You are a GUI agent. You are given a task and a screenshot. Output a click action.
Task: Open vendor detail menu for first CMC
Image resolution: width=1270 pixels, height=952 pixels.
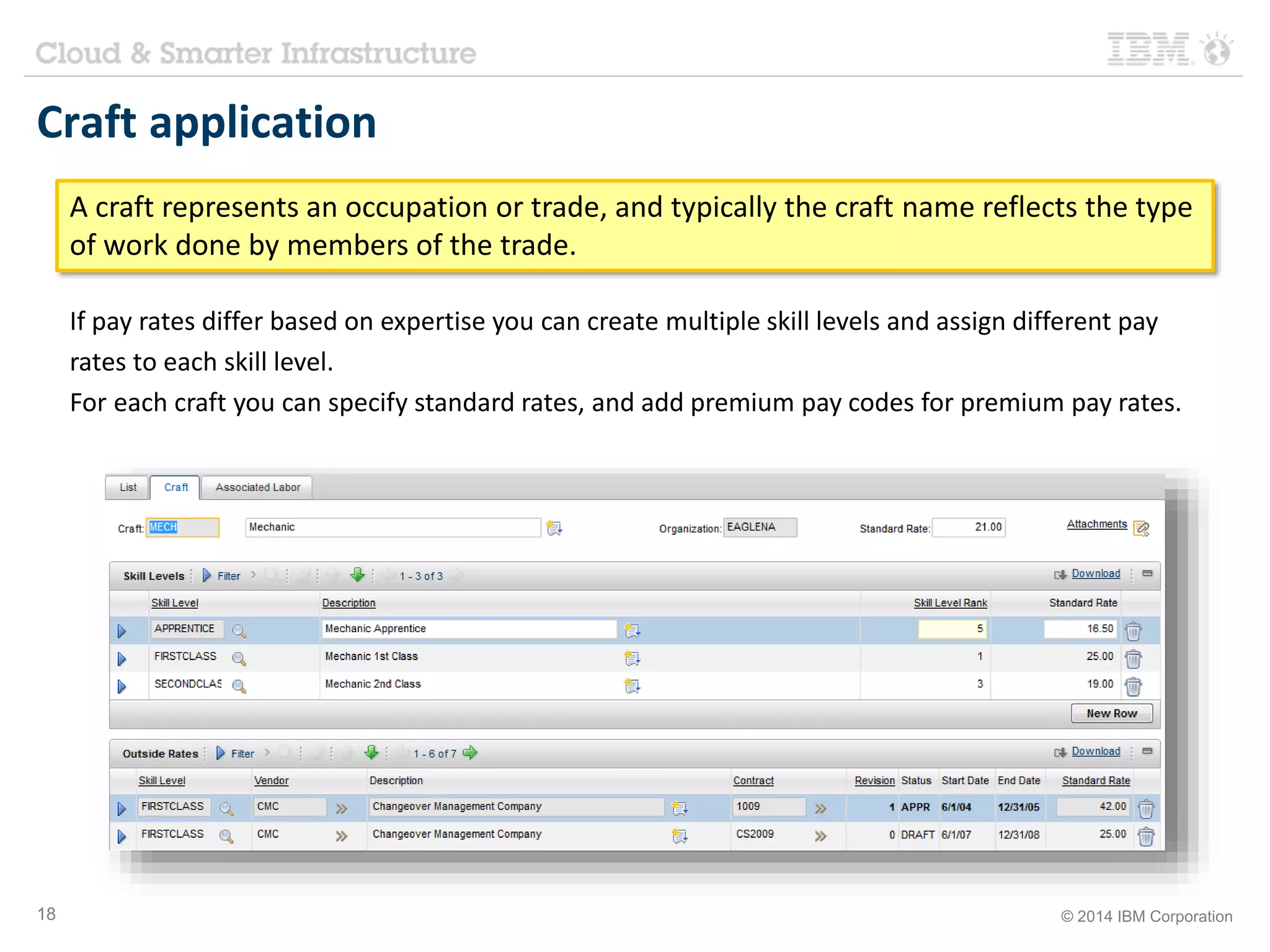click(x=341, y=808)
